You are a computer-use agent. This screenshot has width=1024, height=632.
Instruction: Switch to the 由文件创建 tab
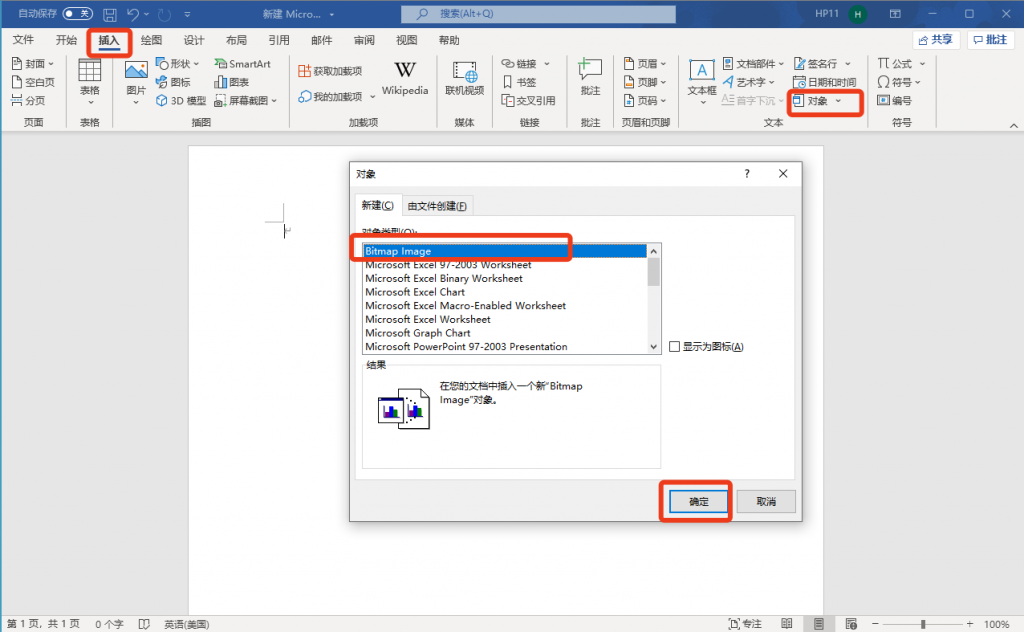click(438, 206)
